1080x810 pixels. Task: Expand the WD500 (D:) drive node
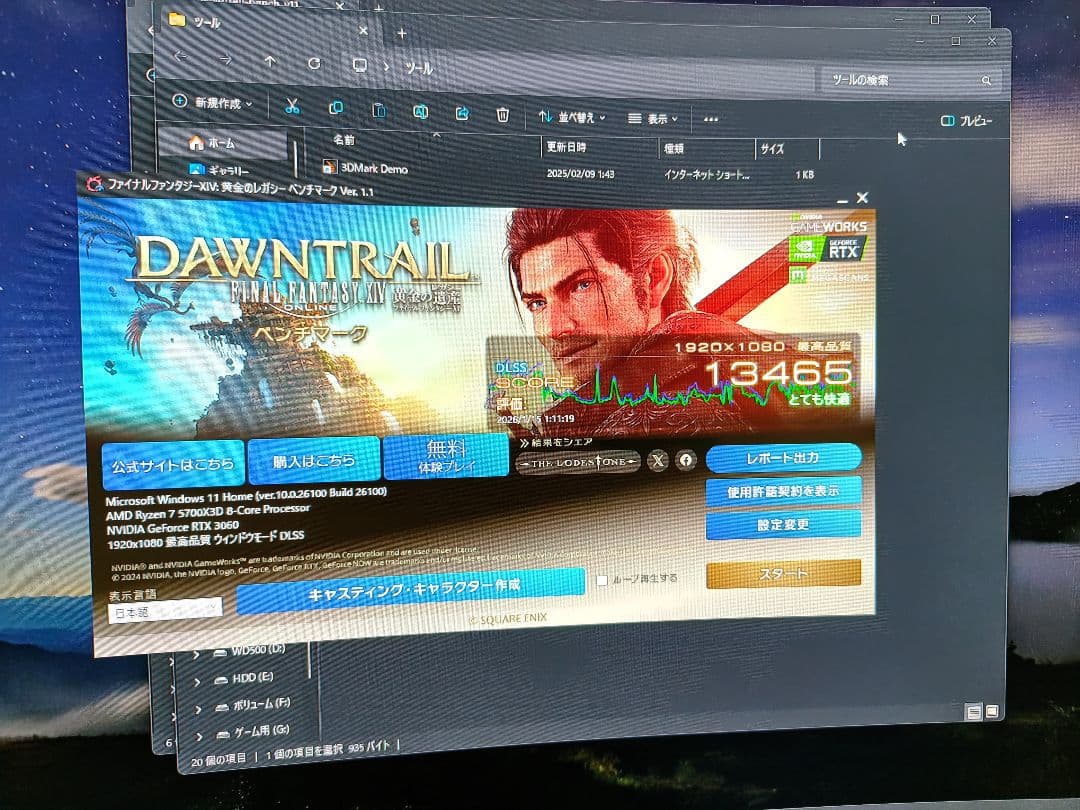[x=197, y=654]
